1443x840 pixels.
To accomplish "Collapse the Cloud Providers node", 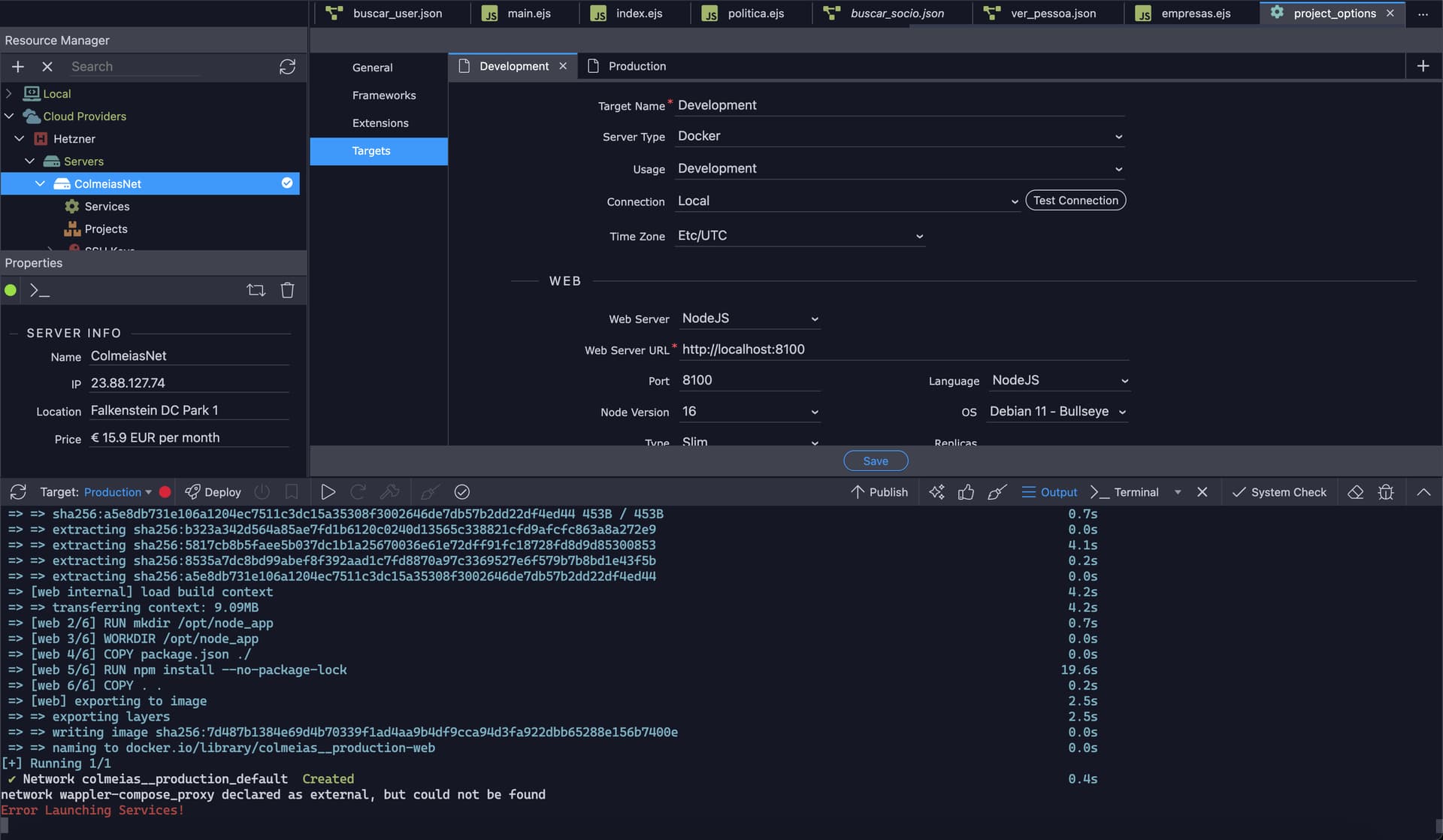I will coord(9,116).
